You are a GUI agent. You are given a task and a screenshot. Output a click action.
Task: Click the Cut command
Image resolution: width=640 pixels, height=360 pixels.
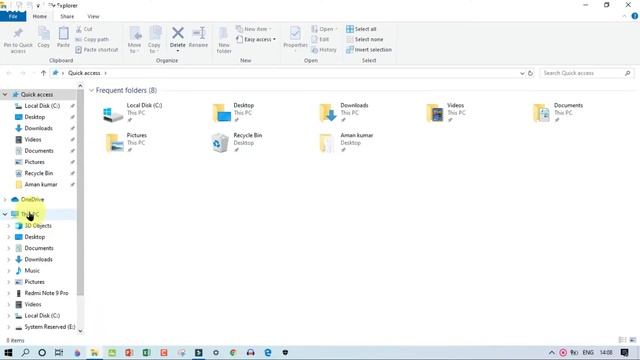tap(84, 29)
